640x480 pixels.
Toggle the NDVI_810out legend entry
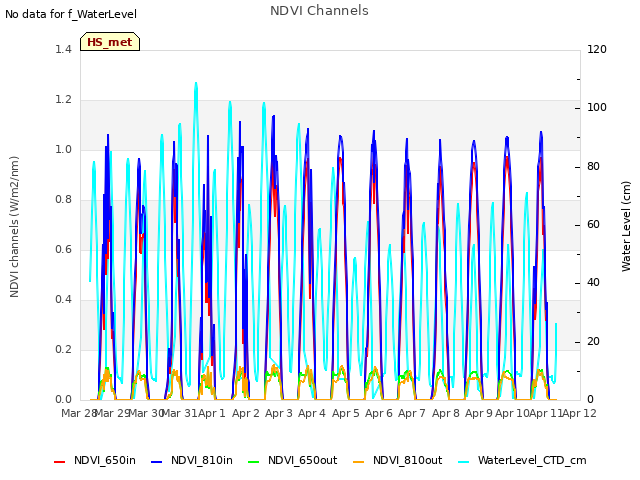pos(398,460)
